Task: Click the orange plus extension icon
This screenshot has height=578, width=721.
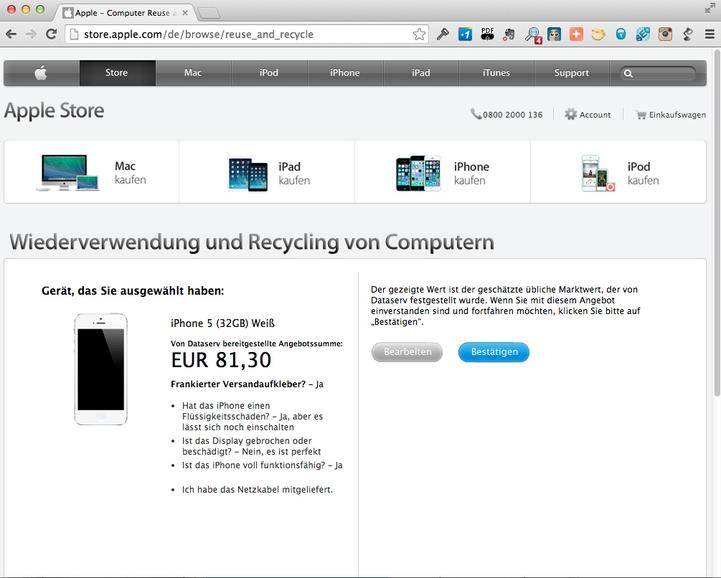Action: (x=576, y=34)
